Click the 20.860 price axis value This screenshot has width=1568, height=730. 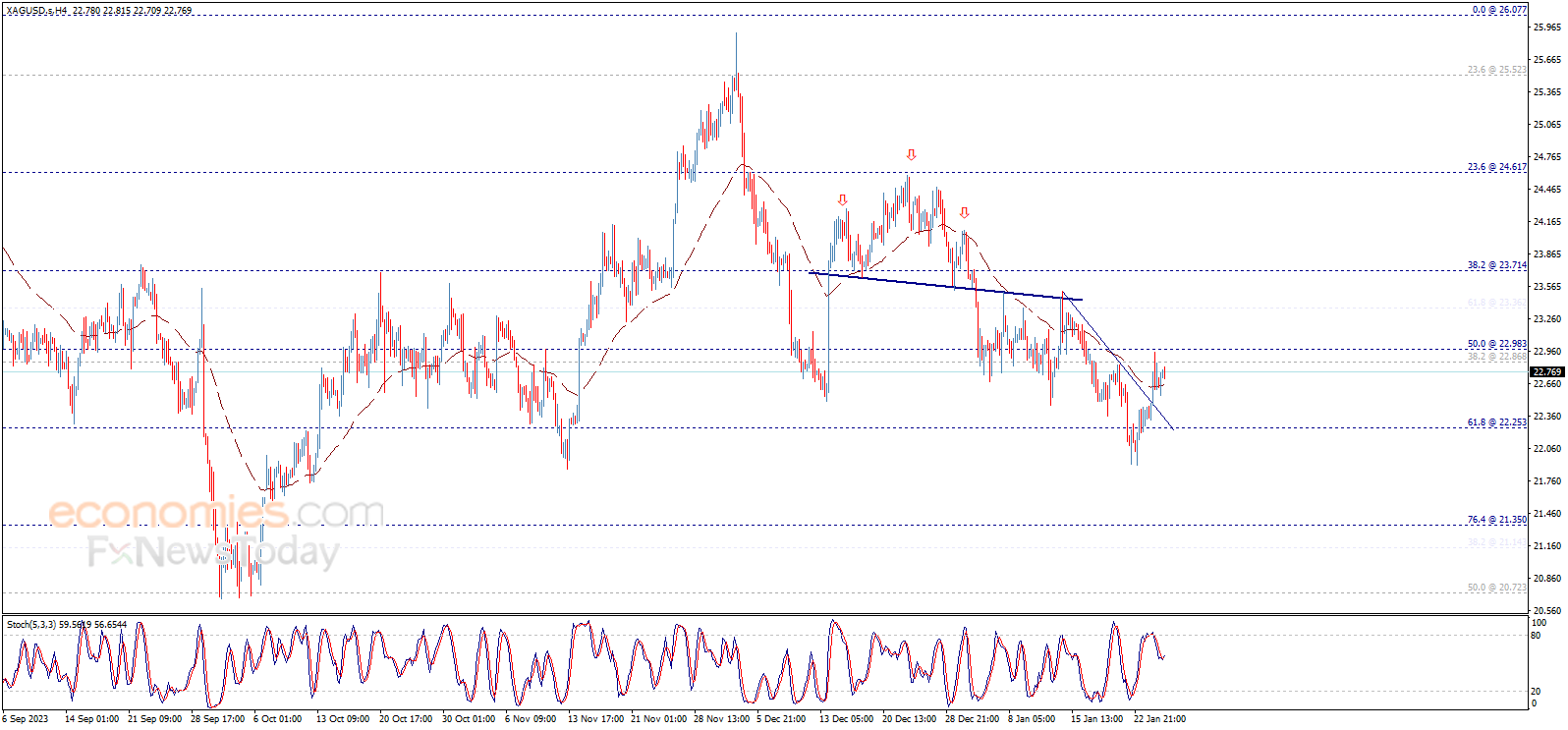pyautogui.click(x=1546, y=579)
